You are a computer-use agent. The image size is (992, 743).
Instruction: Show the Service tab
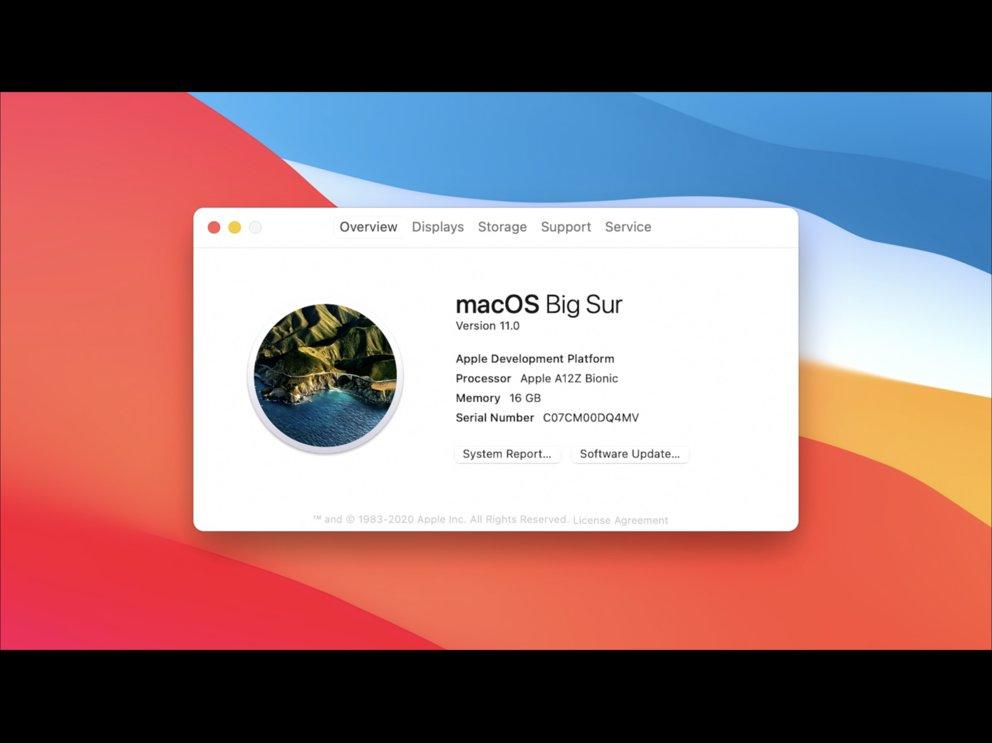tap(628, 227)
